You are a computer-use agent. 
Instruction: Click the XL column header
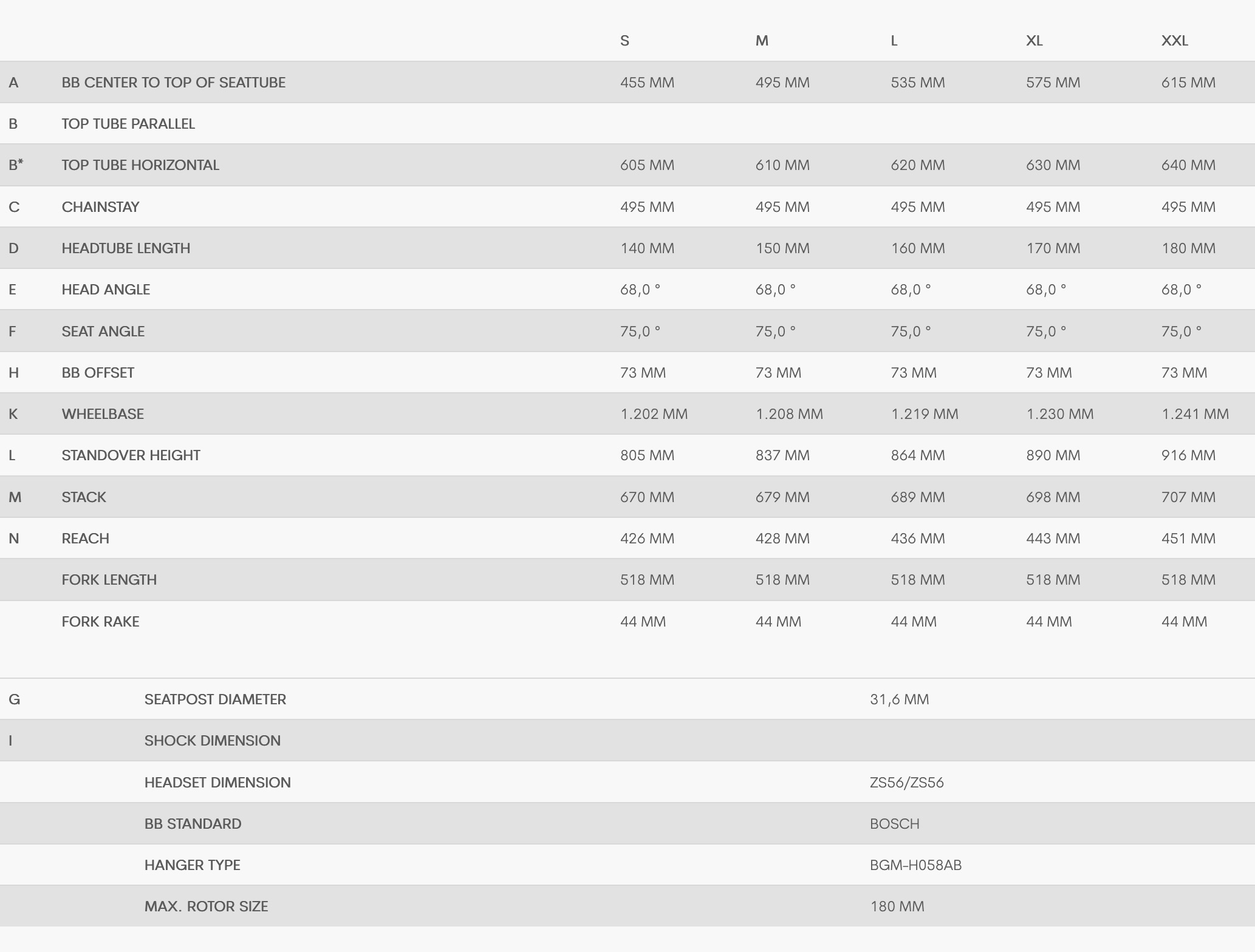click(1034, 41)
